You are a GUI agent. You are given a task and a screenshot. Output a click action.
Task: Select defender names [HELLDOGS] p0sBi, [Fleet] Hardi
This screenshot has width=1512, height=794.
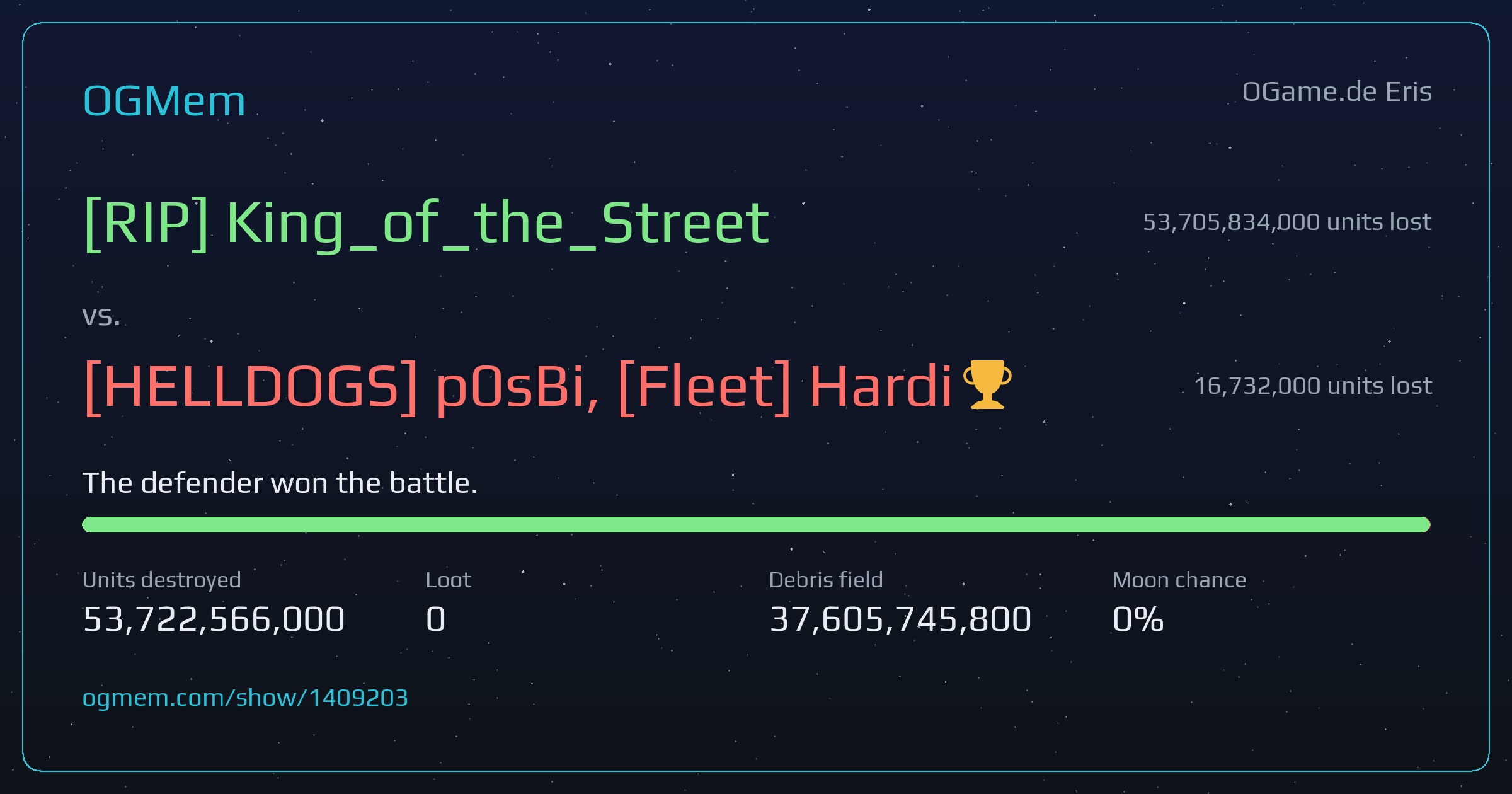pos(517,387)
